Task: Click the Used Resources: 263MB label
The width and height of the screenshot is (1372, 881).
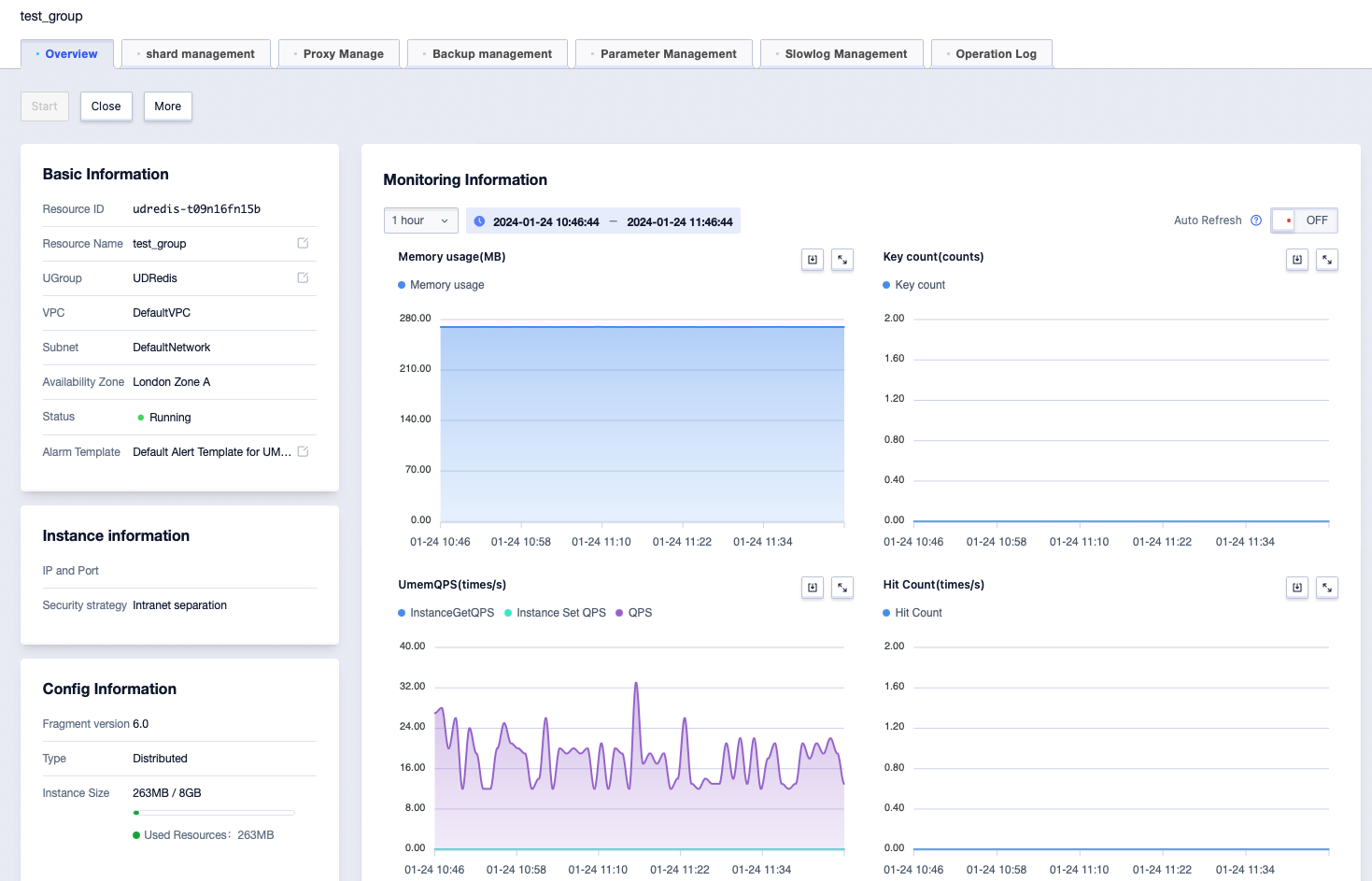Action: click(209, 835)
